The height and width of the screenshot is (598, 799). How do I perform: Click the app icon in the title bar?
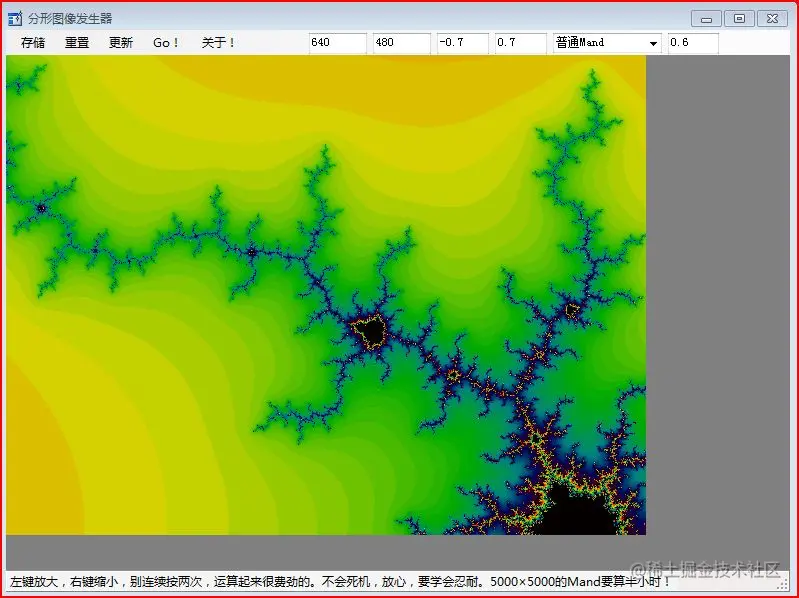[x=15, y=19]
